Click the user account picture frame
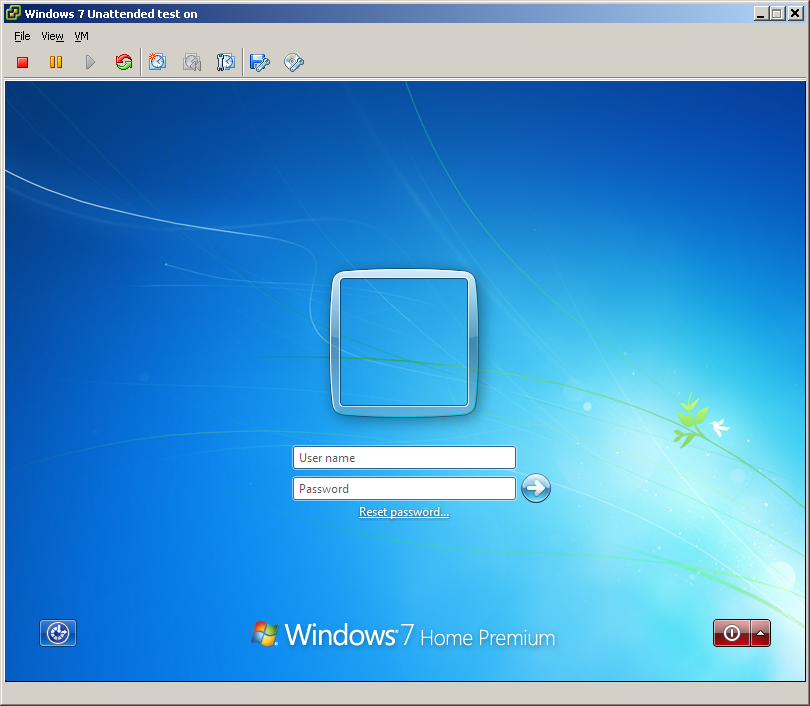Viewport: 810px width, 706px height. [x=403, y=343]
